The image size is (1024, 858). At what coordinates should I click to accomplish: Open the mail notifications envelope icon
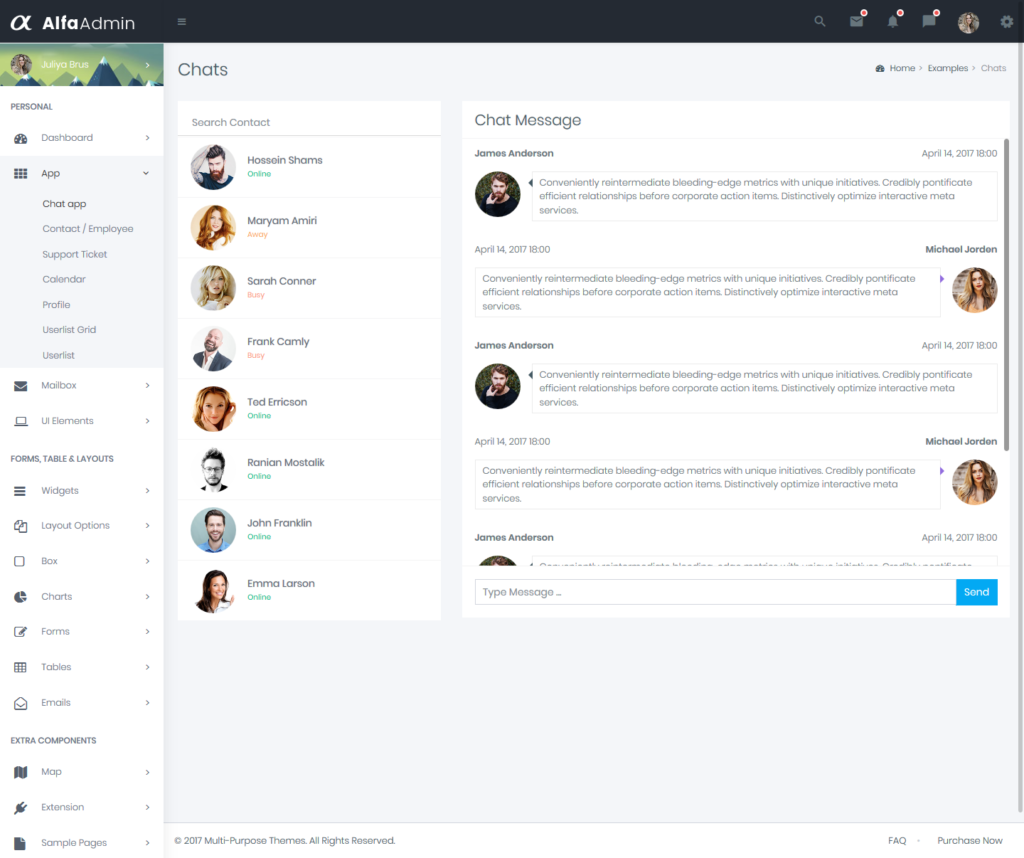(856, 21)
